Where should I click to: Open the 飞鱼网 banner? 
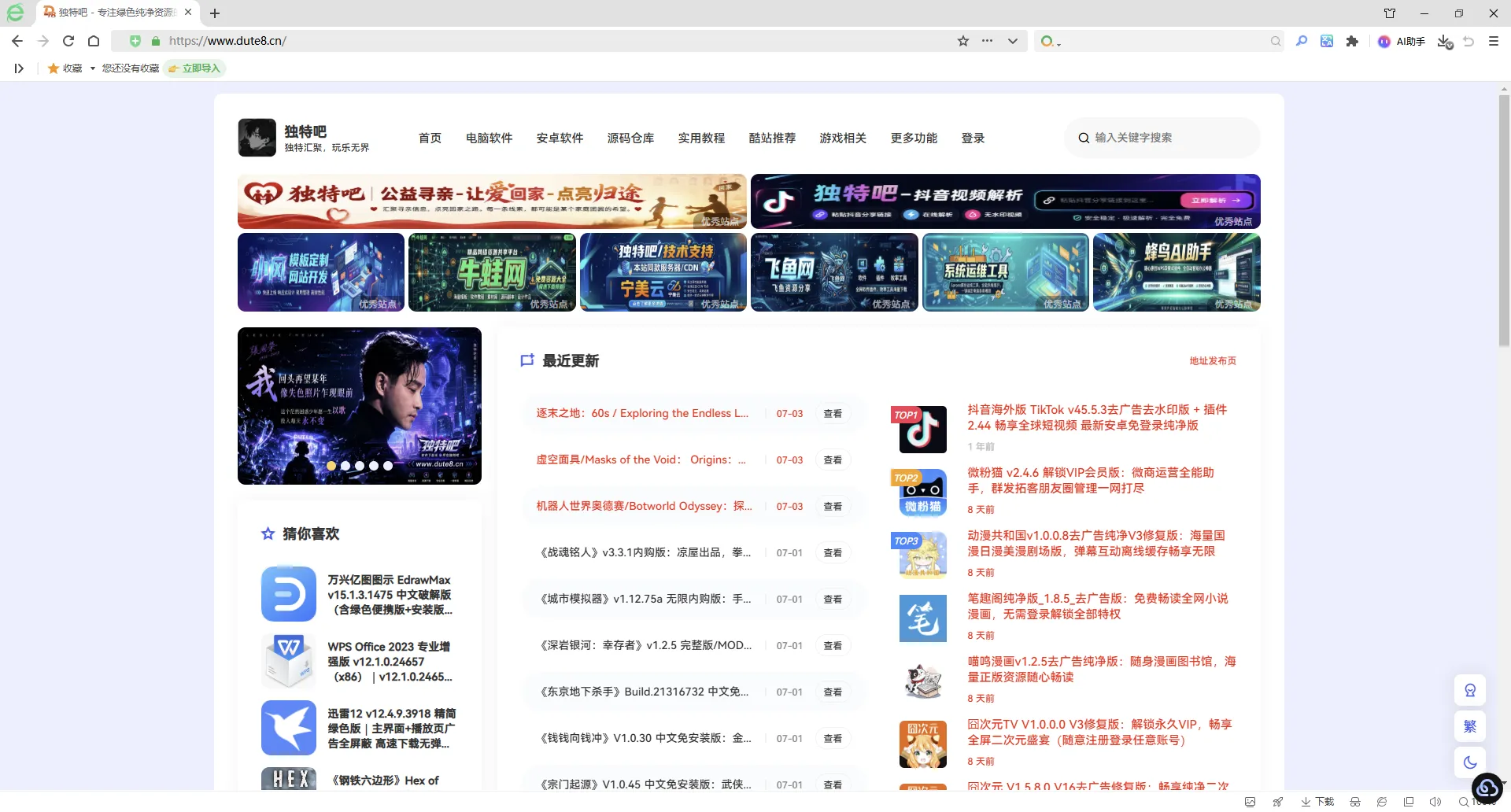(834, 272)
